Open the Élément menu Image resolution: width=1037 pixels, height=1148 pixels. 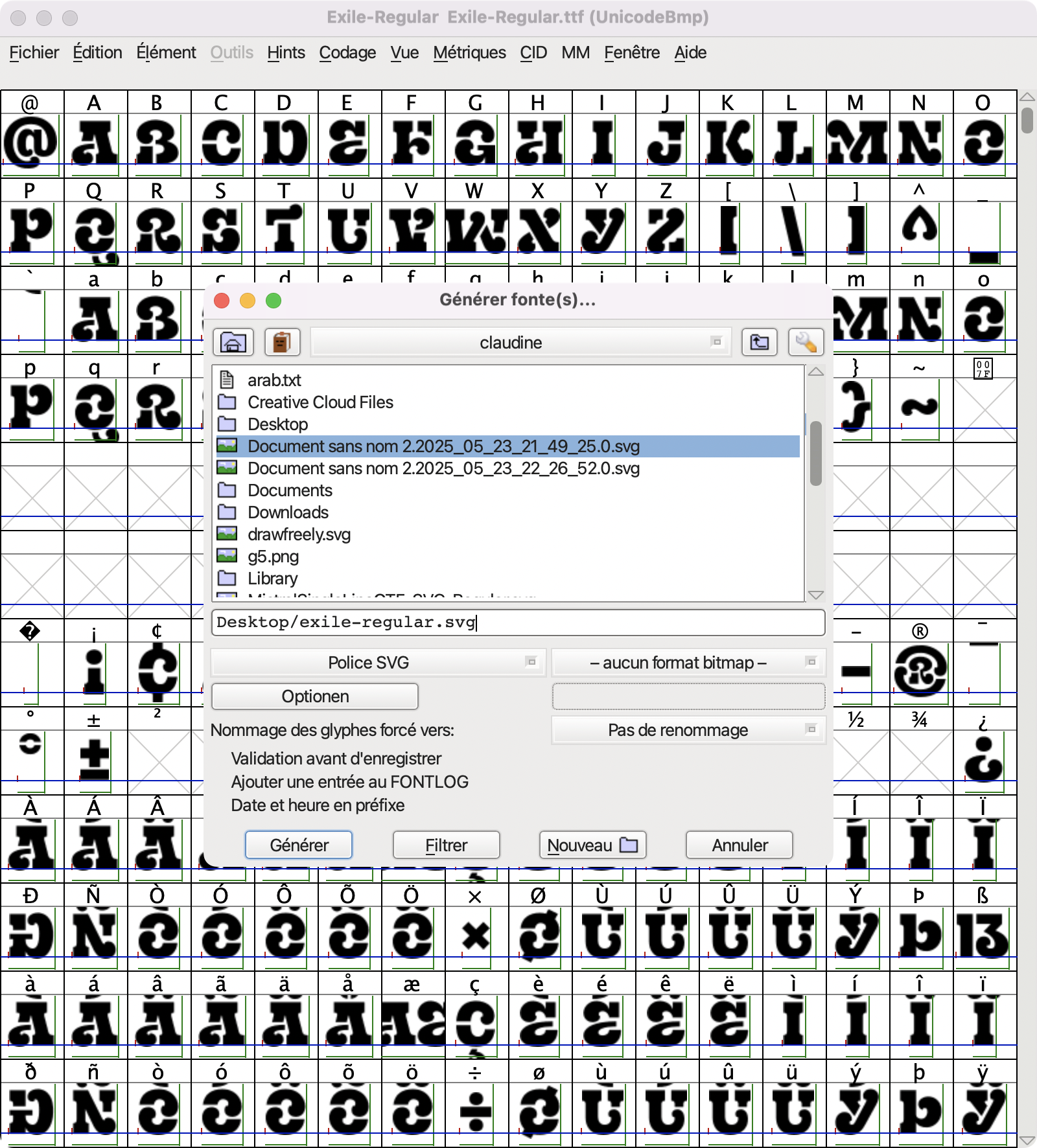click(x=166, y=52)
